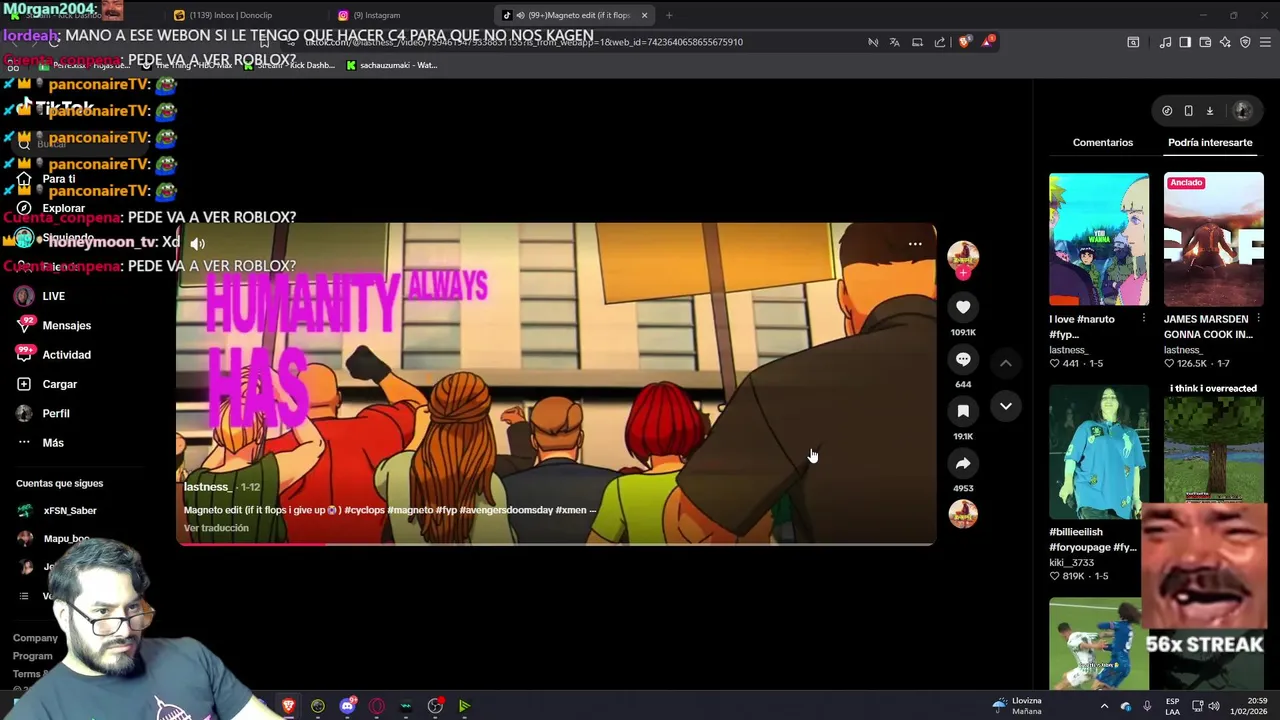Open comments on the video (644)
This screenshot has width=1280, height=720.
pos(963,359)
